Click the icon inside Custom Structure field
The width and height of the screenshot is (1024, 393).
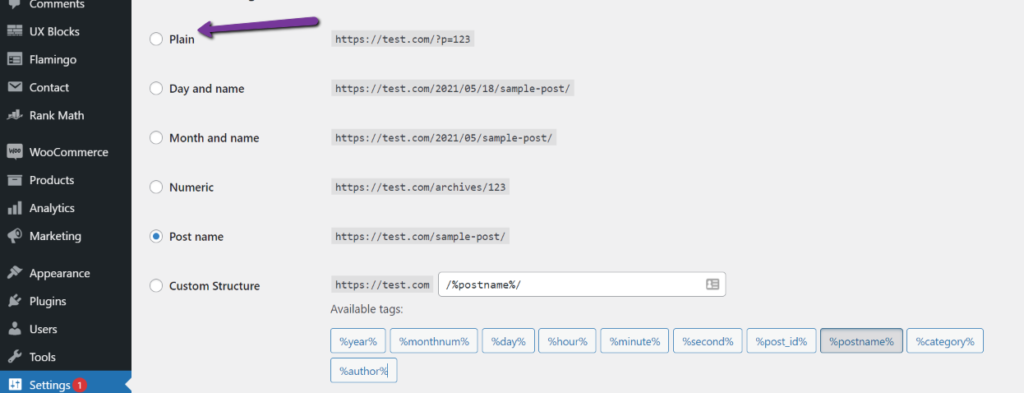pyautogui.click(x=712, y=285)
